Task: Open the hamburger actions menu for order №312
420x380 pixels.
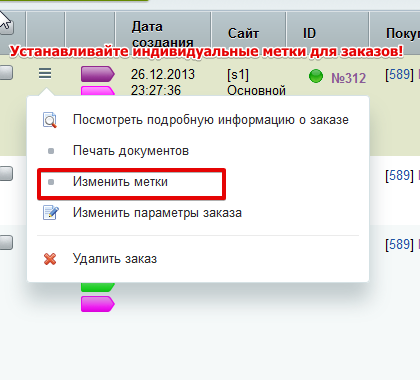Action: click(x=45, y=73)
